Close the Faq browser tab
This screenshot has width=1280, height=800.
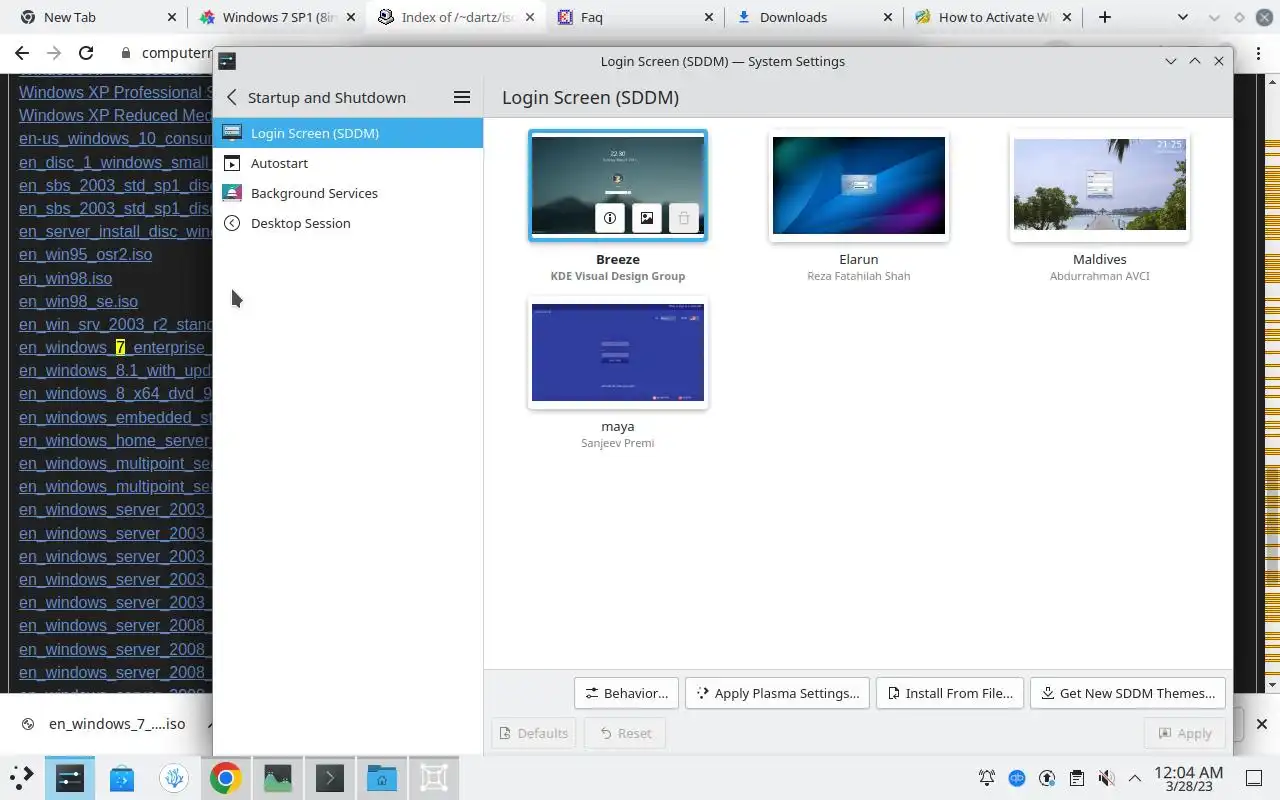(x=709, y=17)
